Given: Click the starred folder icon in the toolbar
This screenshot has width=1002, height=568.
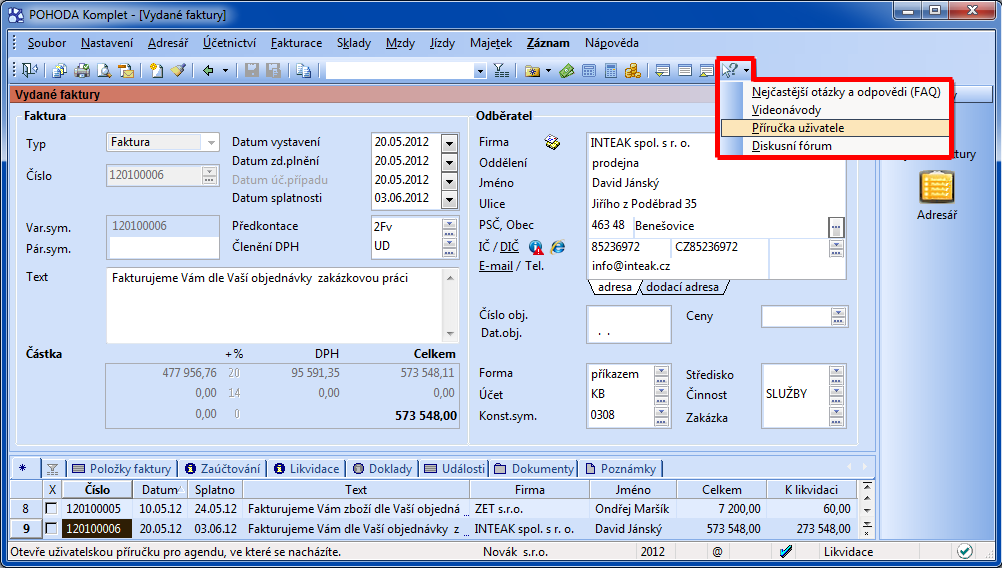Looking at the screenshot, I should [x=532, y=70].
